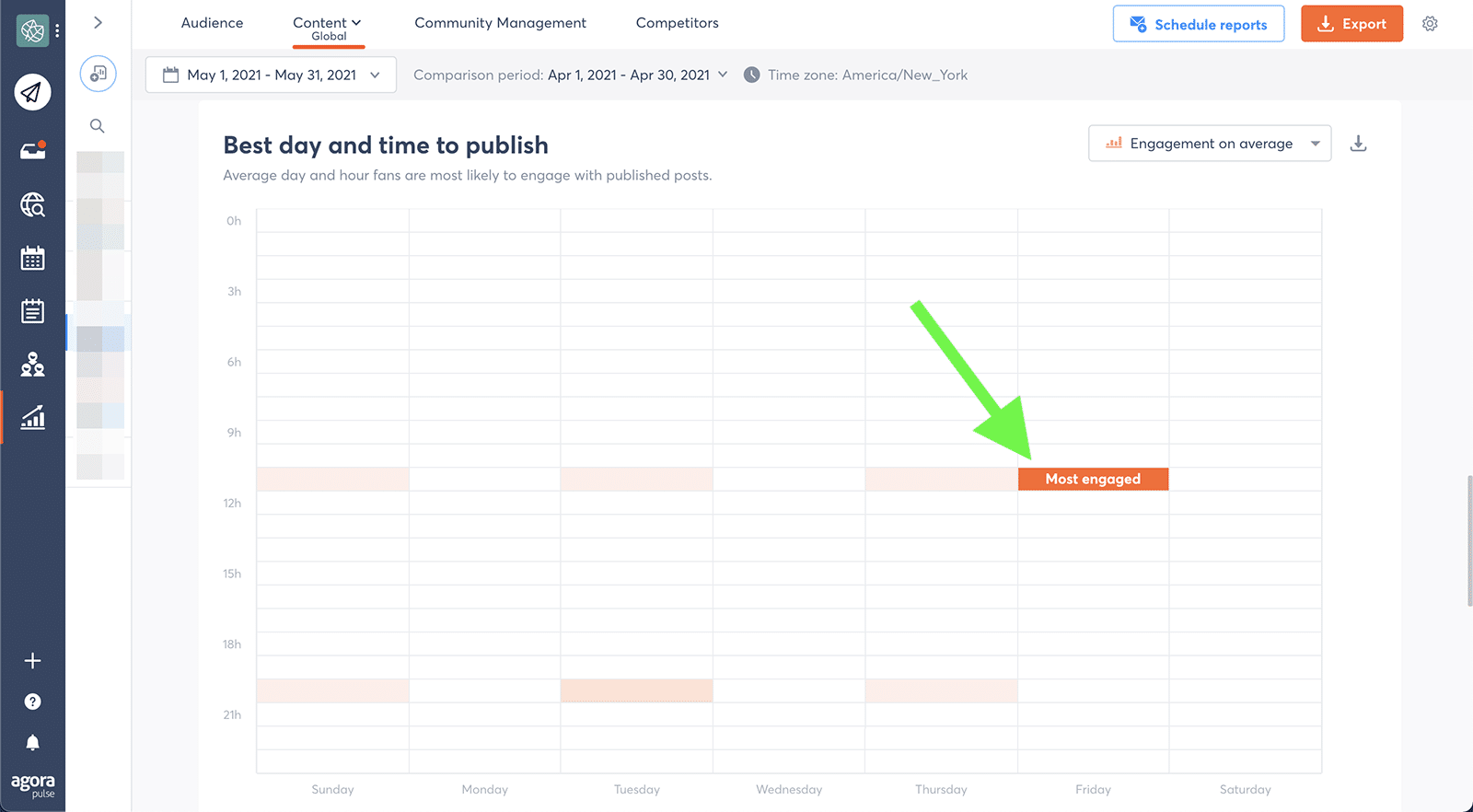Click the 12h axis label
1473x812 pixels.
[232, 503]
